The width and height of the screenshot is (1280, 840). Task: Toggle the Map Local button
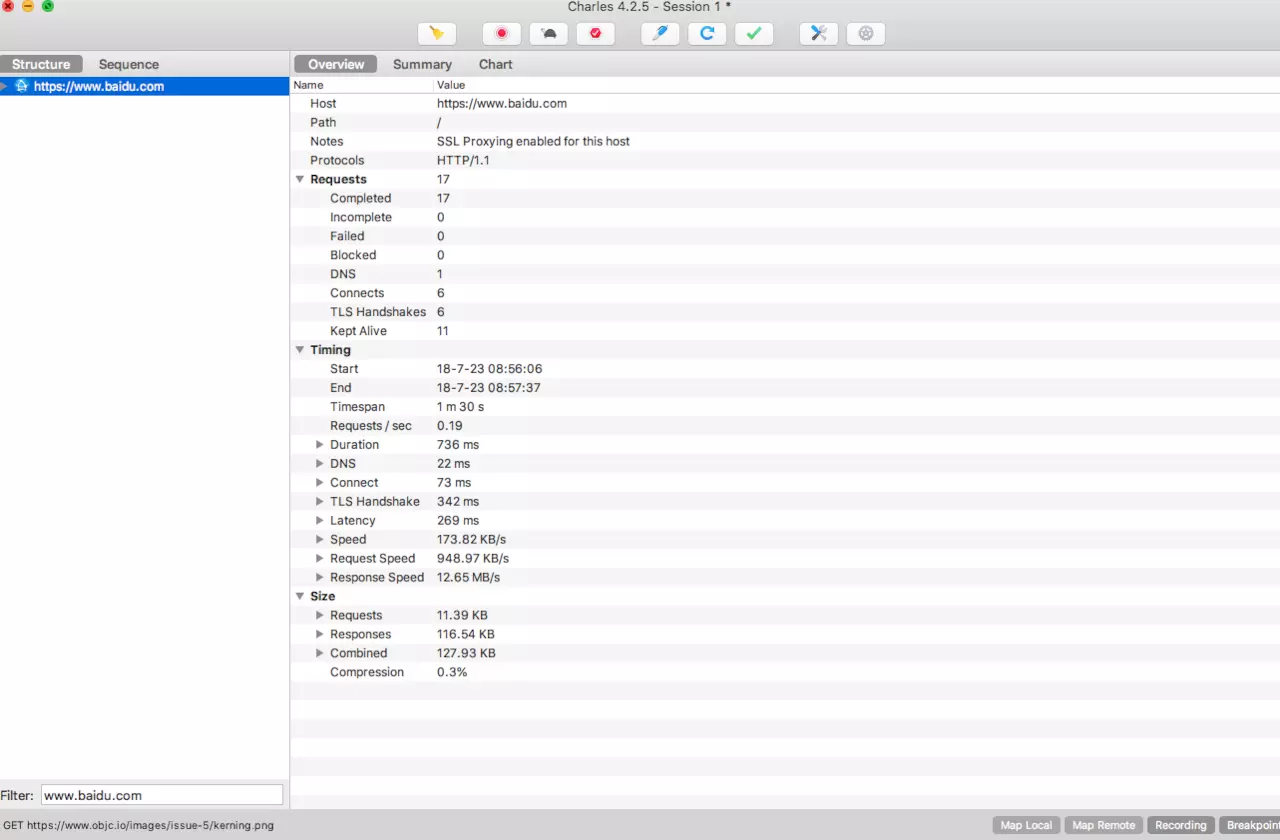(1026, 825)
